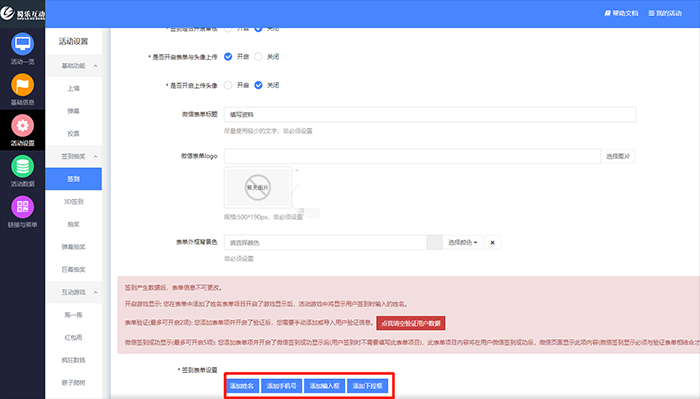
Task: Open the 上墙 menu item
Action: pos(74,88)
